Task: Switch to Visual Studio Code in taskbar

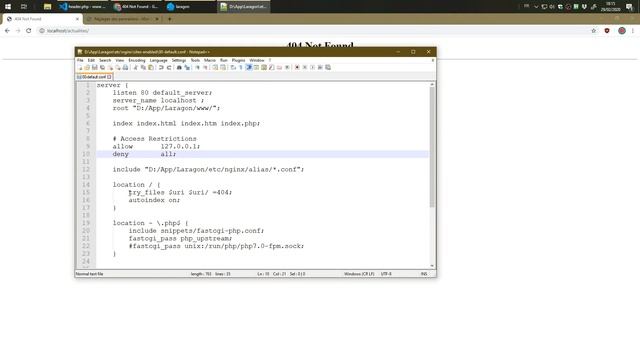Action: point(83,7)
